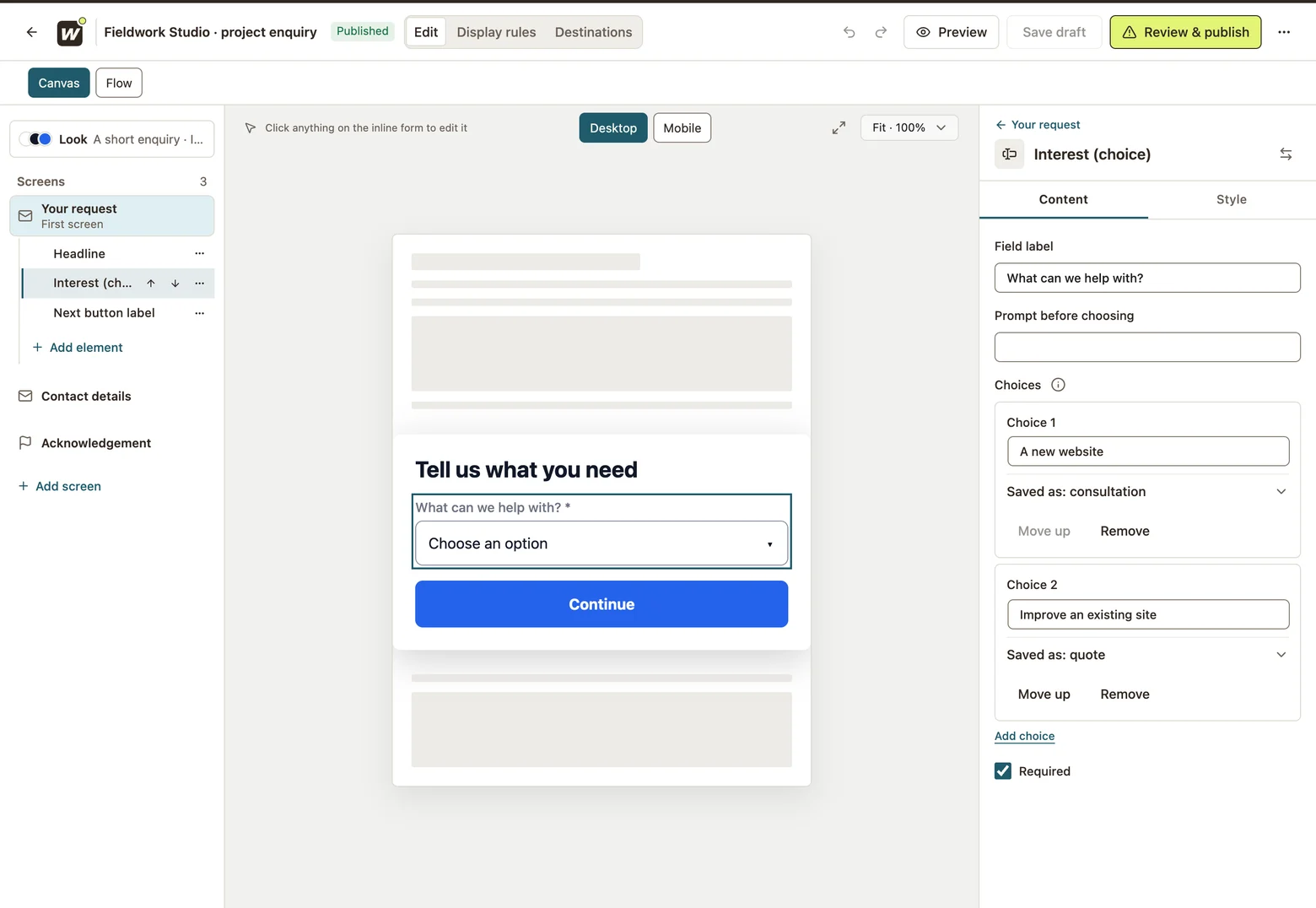
Task: Switch to Flow view
Action: 119,83
